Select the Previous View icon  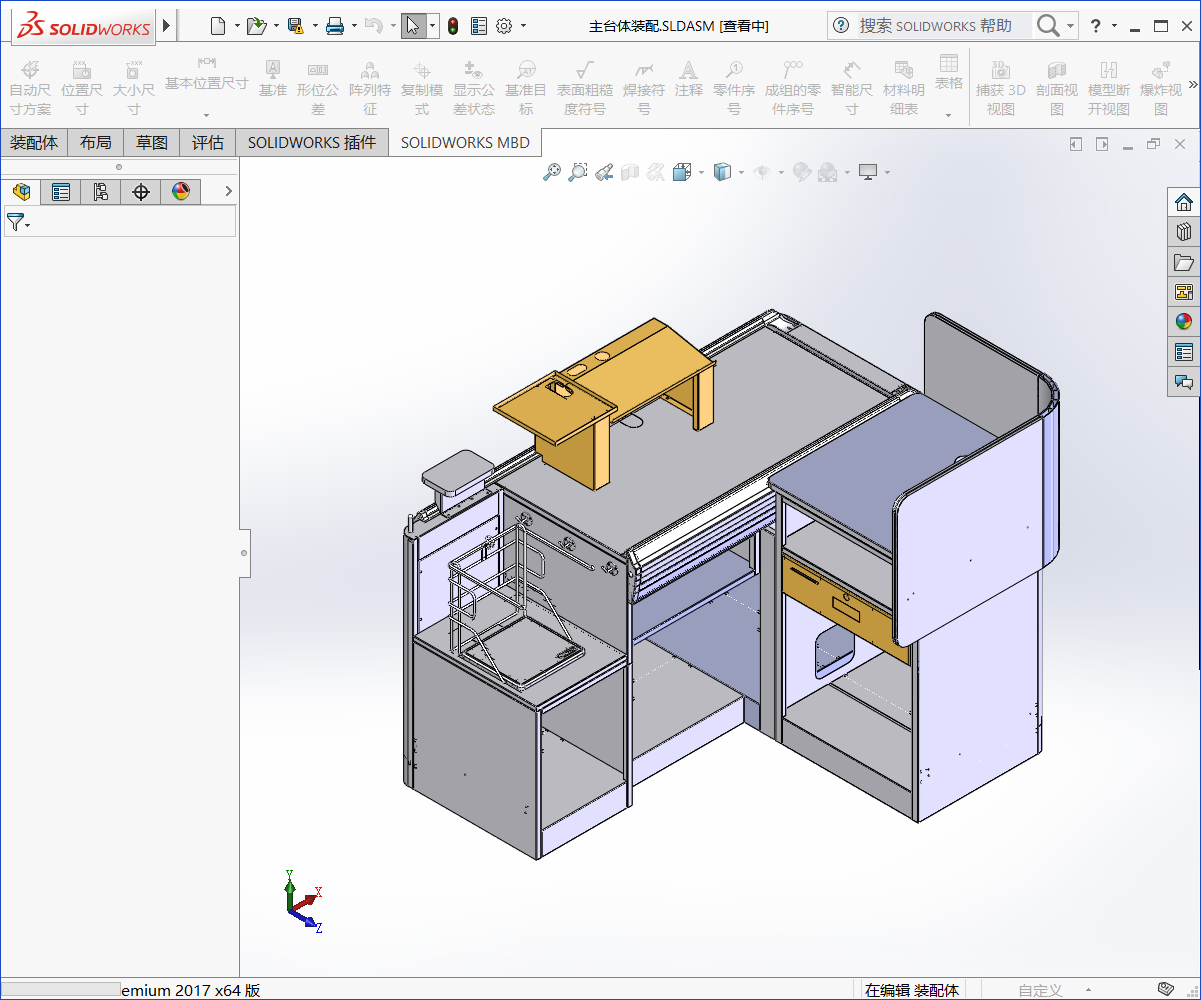coord(604,172)
